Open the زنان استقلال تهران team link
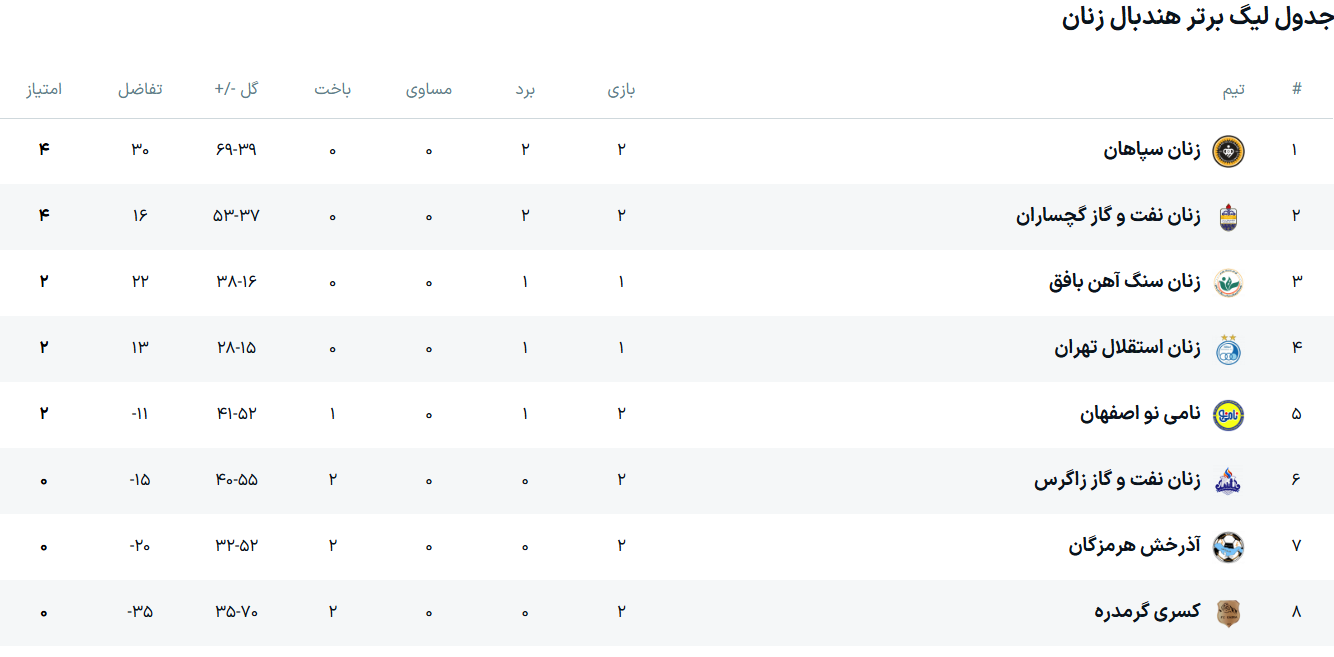The image size is (1334, 657). pyautogui.click(x=1126, y=348)
